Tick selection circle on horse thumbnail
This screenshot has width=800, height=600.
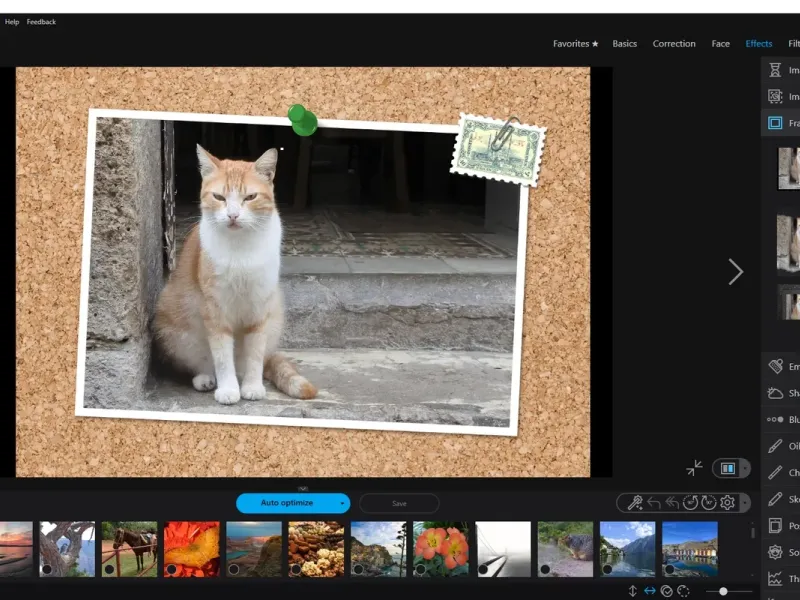[109, 569]
